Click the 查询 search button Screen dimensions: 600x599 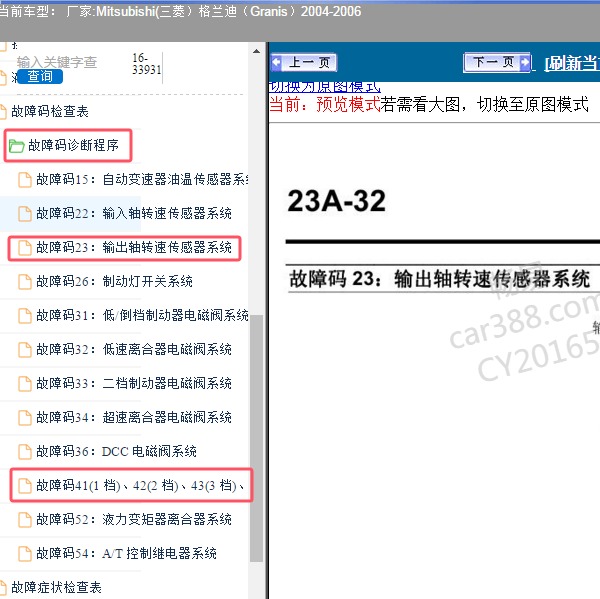click(40, 76)
